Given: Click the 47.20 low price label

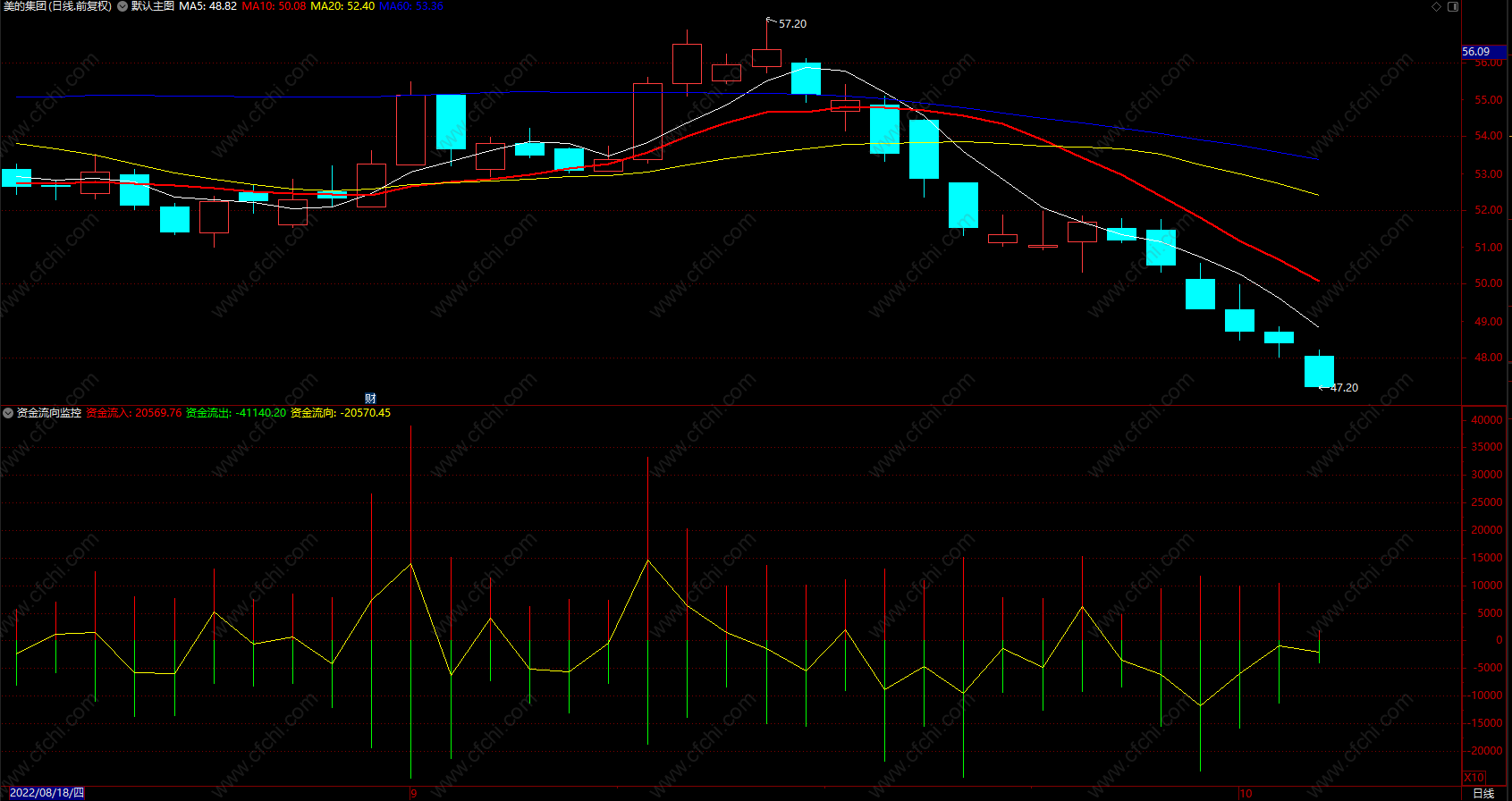Looking at the screenshot, I should (x=1344, y=388).
